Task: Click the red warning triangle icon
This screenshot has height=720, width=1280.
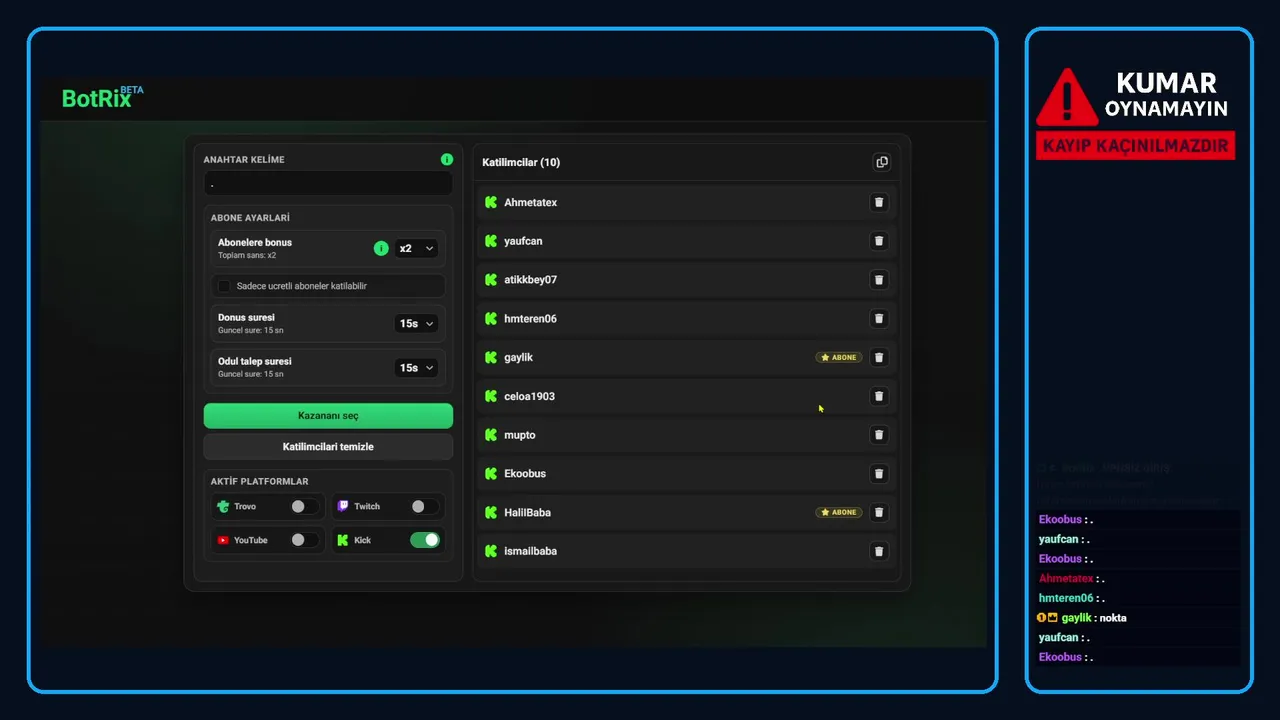Action: (1067, 97)
